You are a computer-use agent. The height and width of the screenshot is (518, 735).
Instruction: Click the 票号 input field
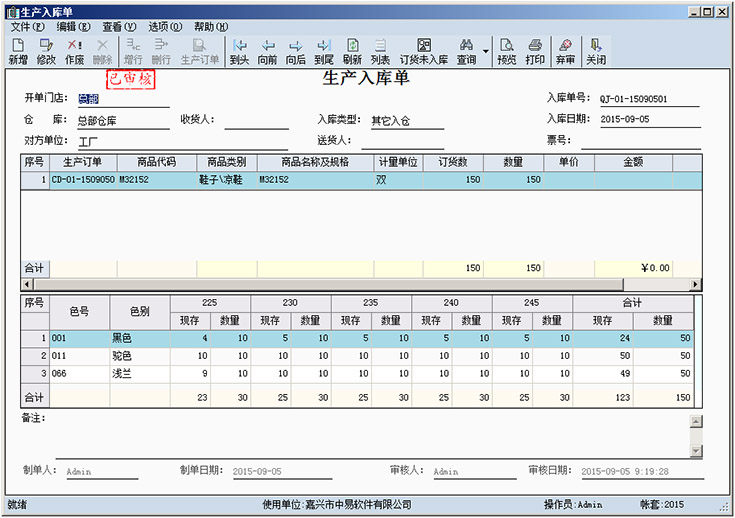[x=641, y=142]
